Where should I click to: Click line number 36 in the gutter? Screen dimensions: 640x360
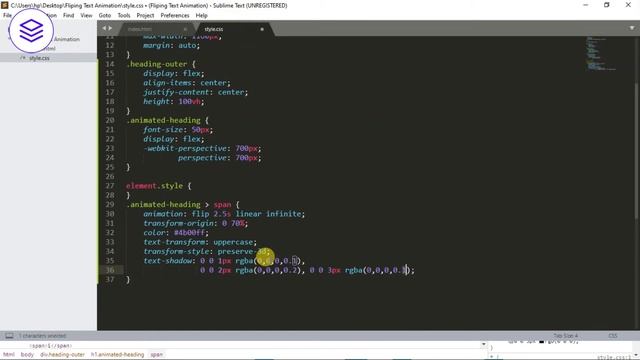coord(110,270)
